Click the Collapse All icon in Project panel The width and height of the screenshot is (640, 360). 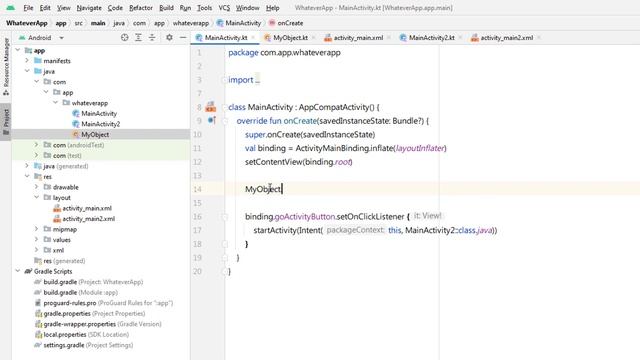(x=152, y=38)
